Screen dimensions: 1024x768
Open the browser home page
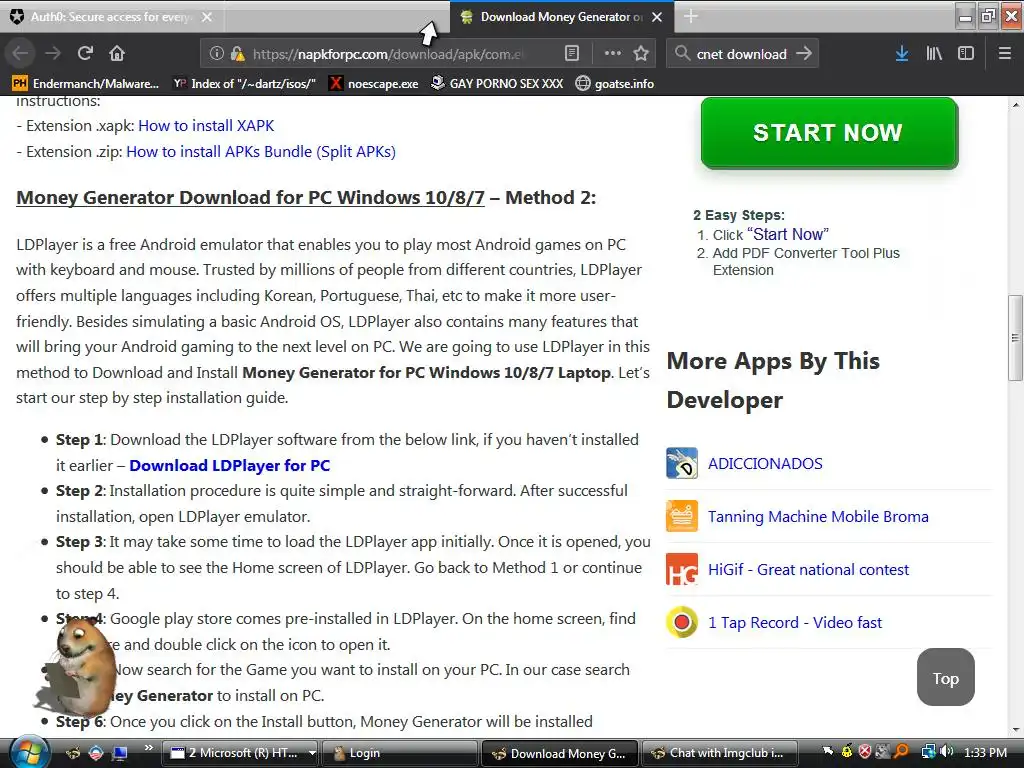pos(117,54)
